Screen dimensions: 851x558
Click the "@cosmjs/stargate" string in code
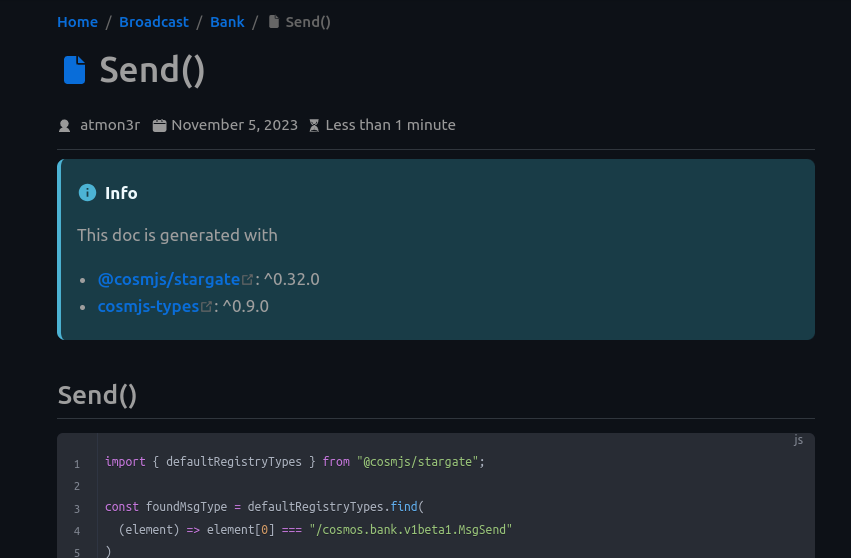(417, 462)
